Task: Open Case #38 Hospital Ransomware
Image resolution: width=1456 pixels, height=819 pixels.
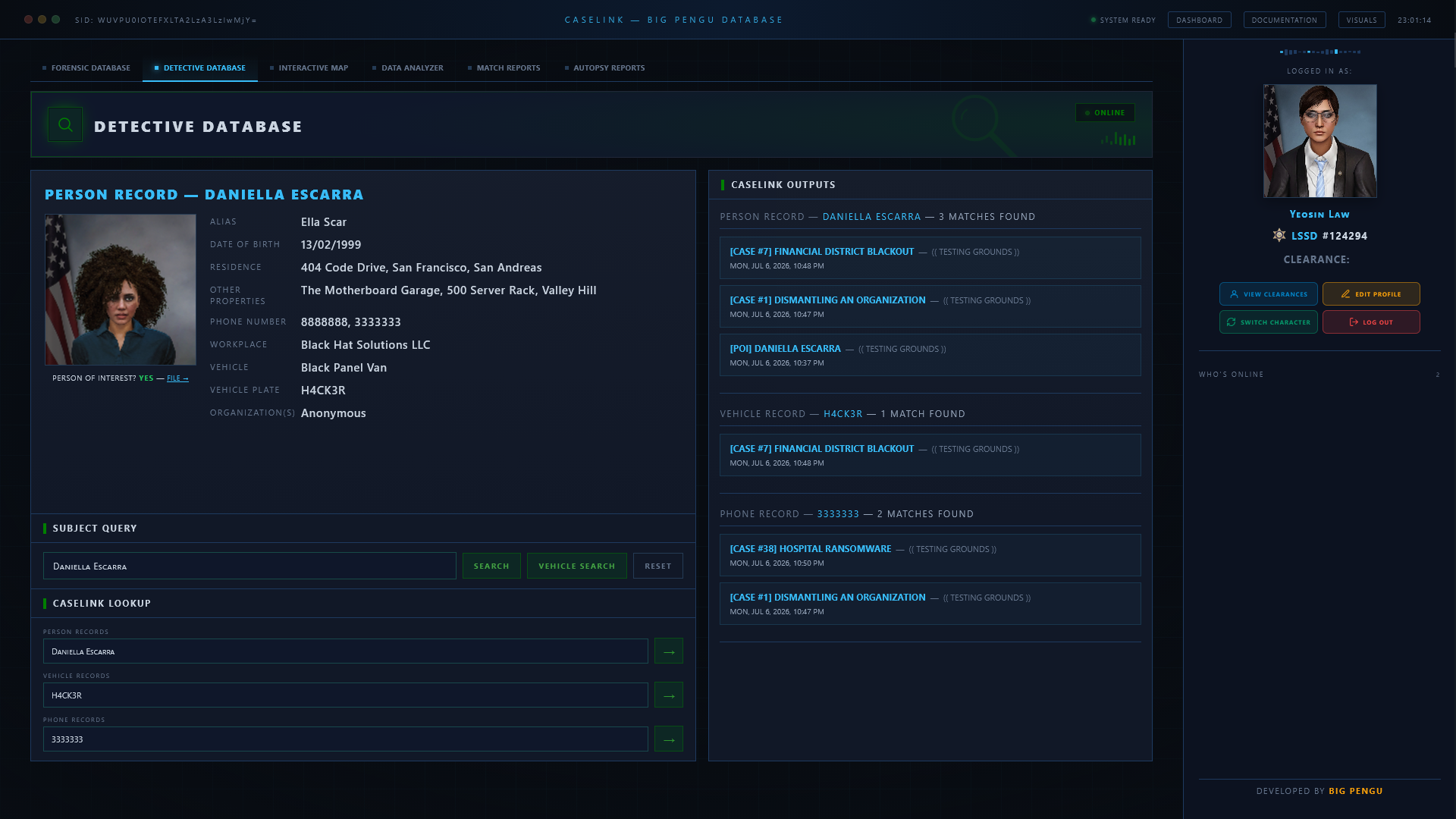Action: pyautogui.click(x=930, y=555)
